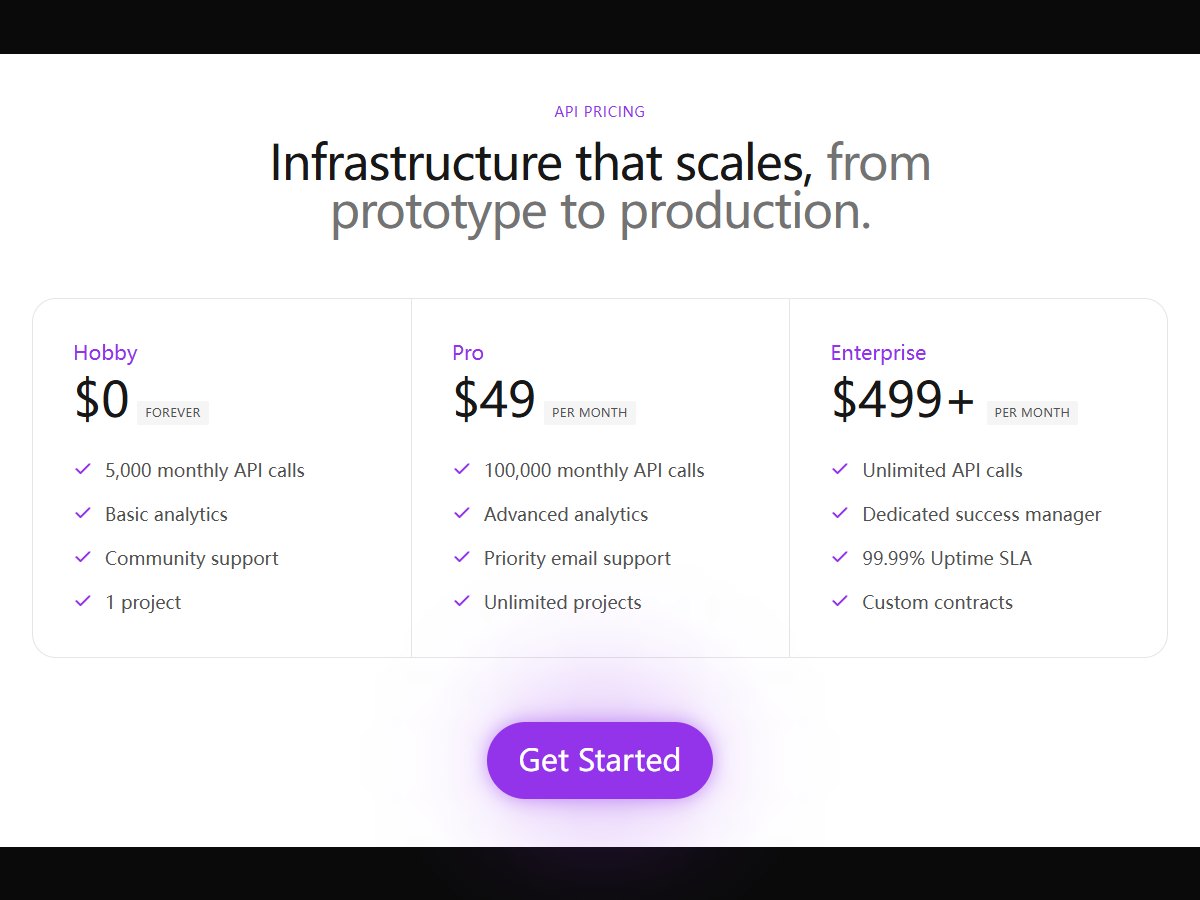Click the $49 Pro price
The height and width of the screenshot is (900, 1200).
494,399
